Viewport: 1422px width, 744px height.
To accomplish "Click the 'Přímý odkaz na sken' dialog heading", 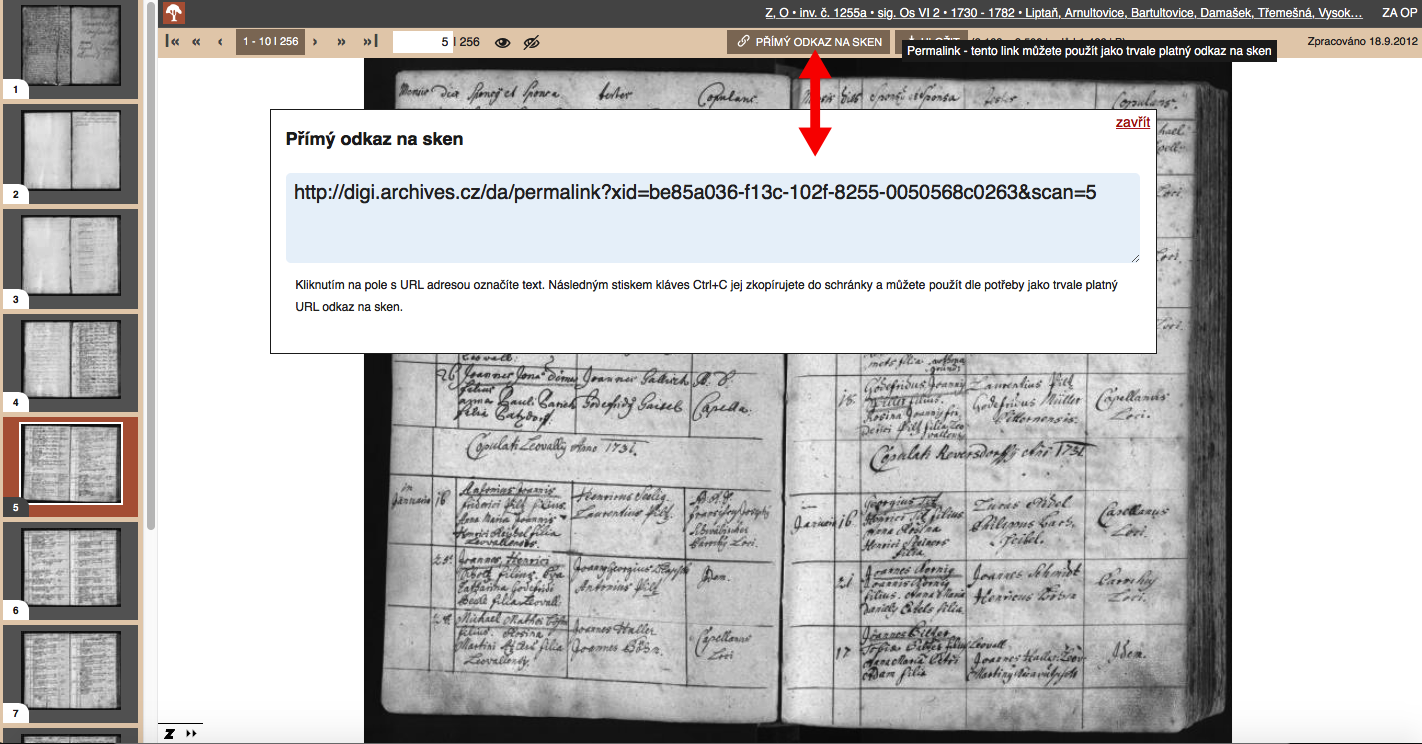I will (x=375, y=139).
